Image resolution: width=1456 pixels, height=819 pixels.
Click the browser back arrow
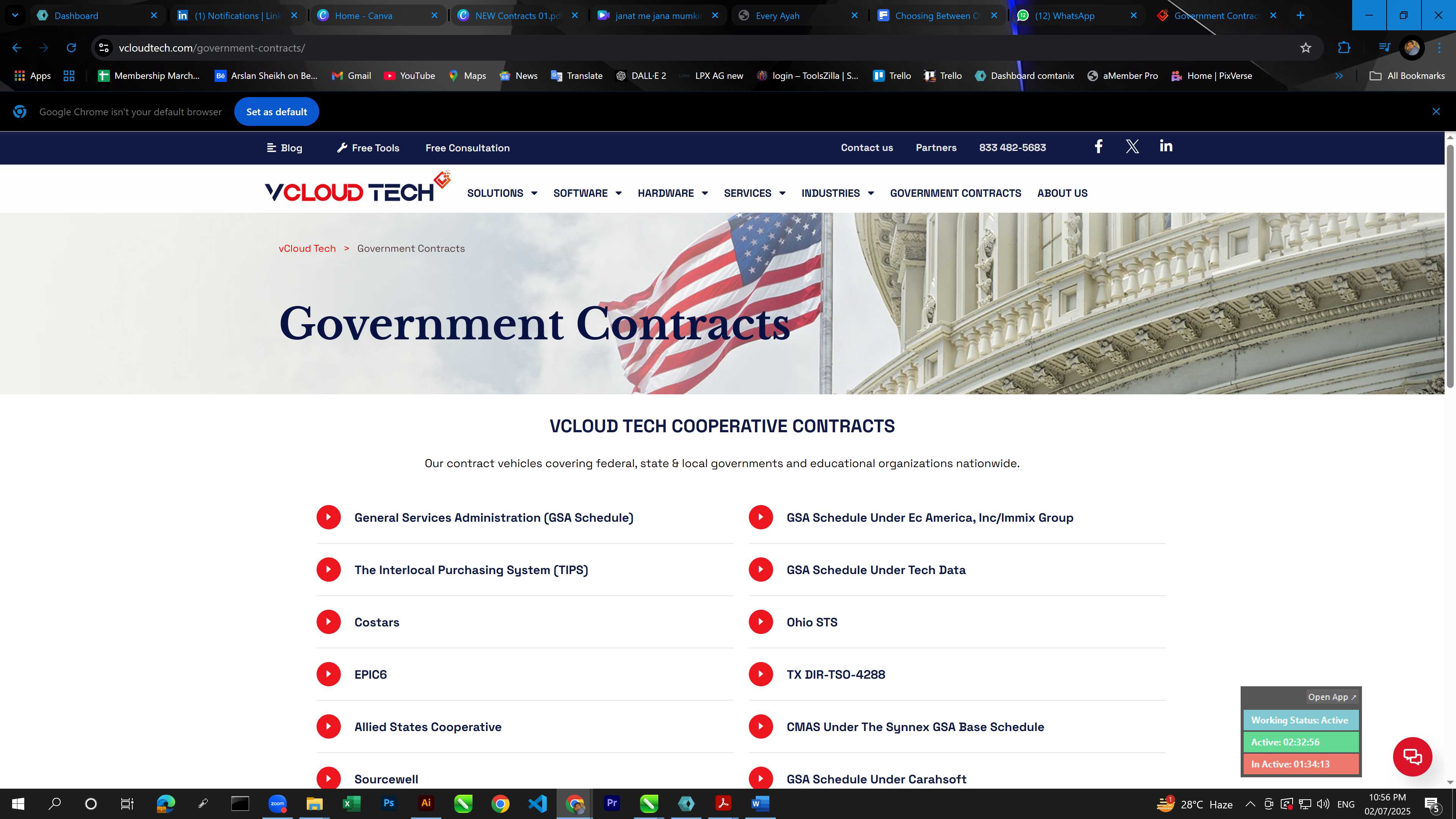click(17, 48)
